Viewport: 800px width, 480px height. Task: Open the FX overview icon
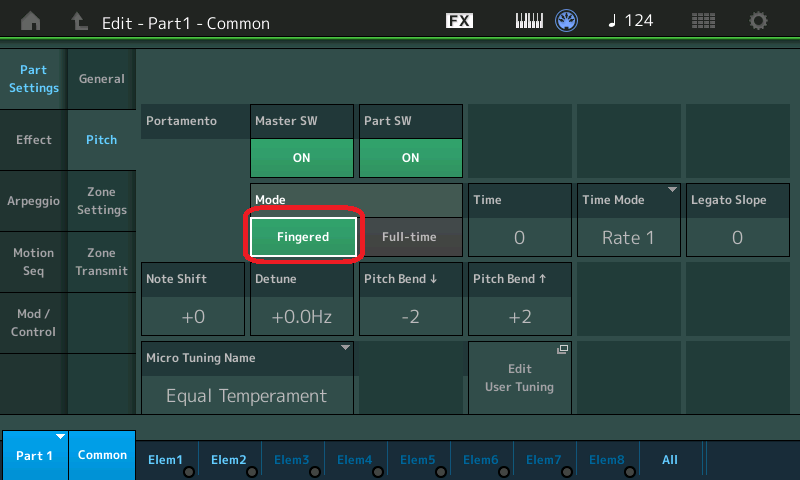459,21
